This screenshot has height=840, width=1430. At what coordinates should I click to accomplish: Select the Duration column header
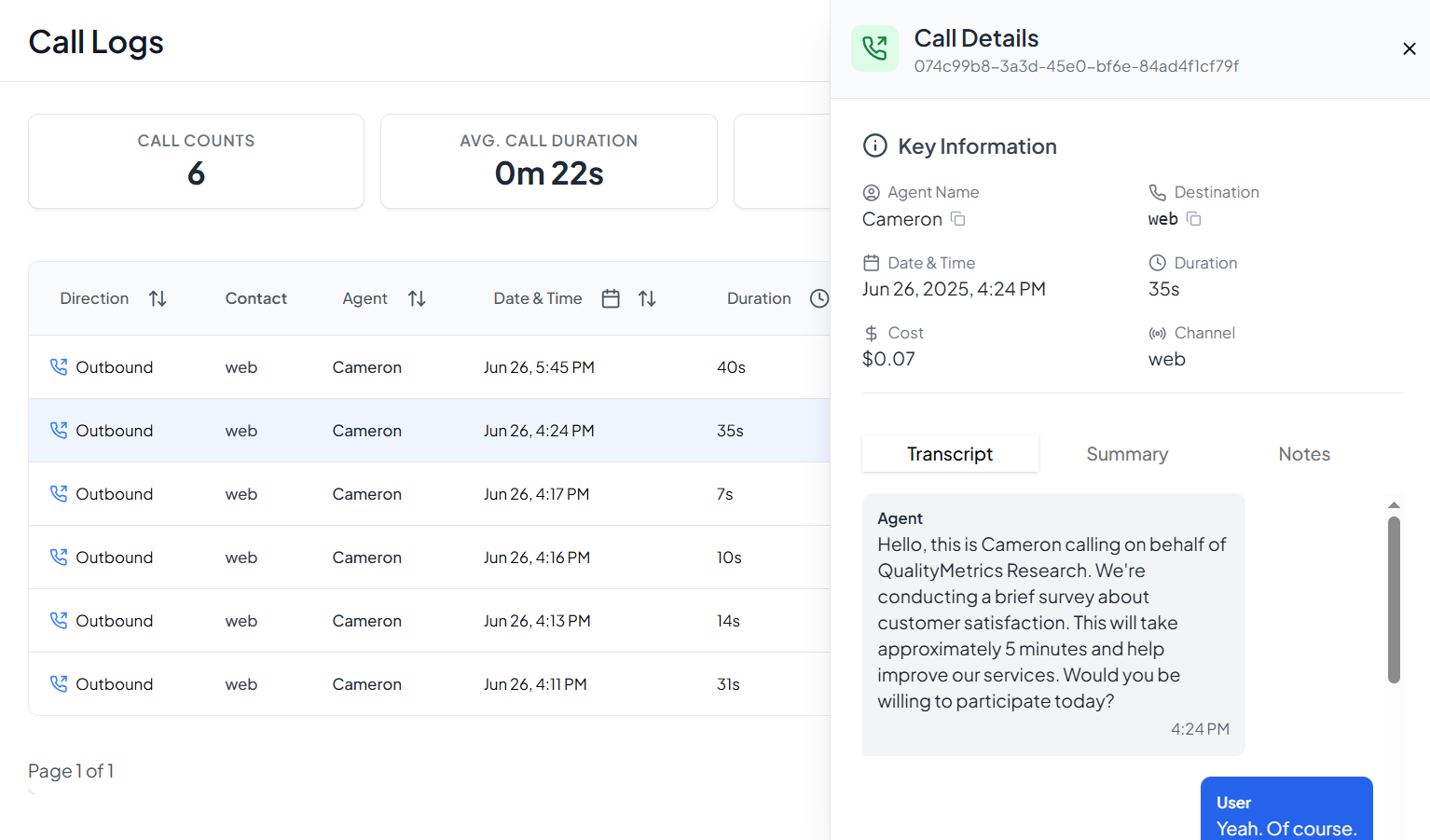click(759, 298)
